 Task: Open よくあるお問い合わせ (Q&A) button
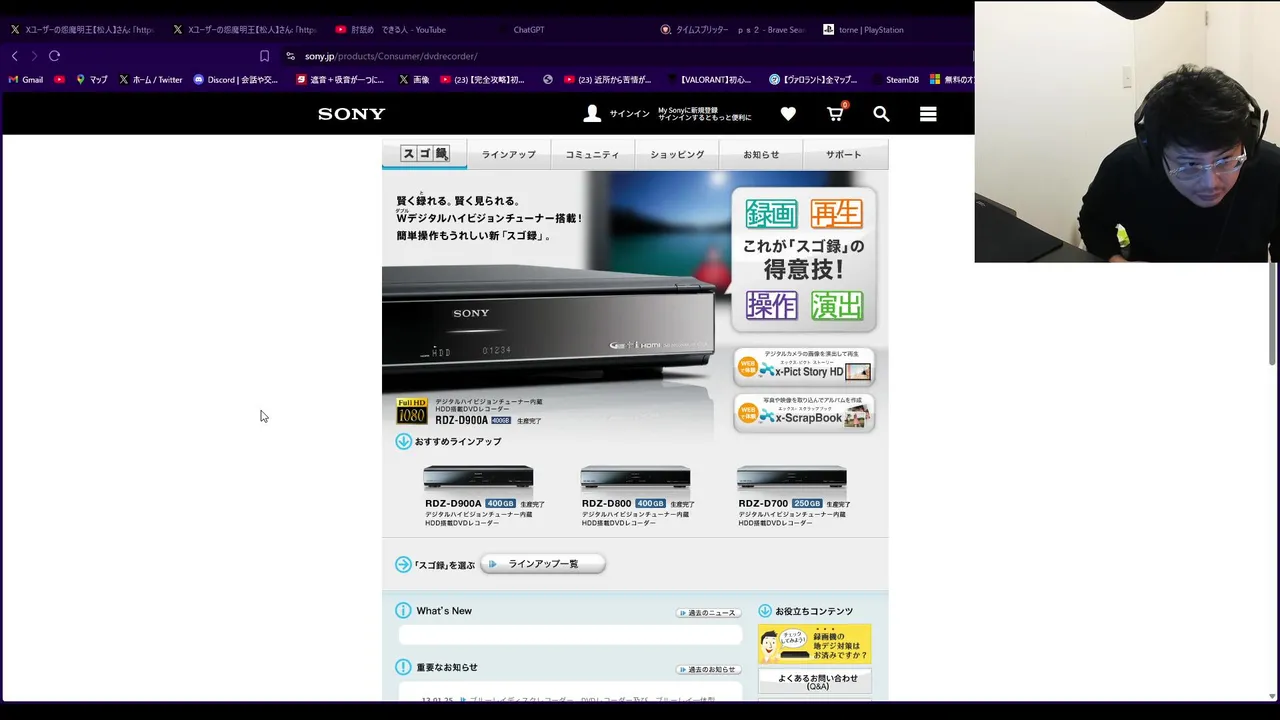coord(815,682)
